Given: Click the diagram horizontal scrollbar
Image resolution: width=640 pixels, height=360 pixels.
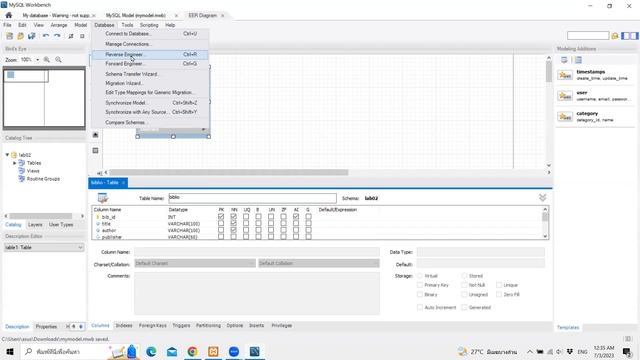Looking at the screenshot, I should tap(229, 172).
